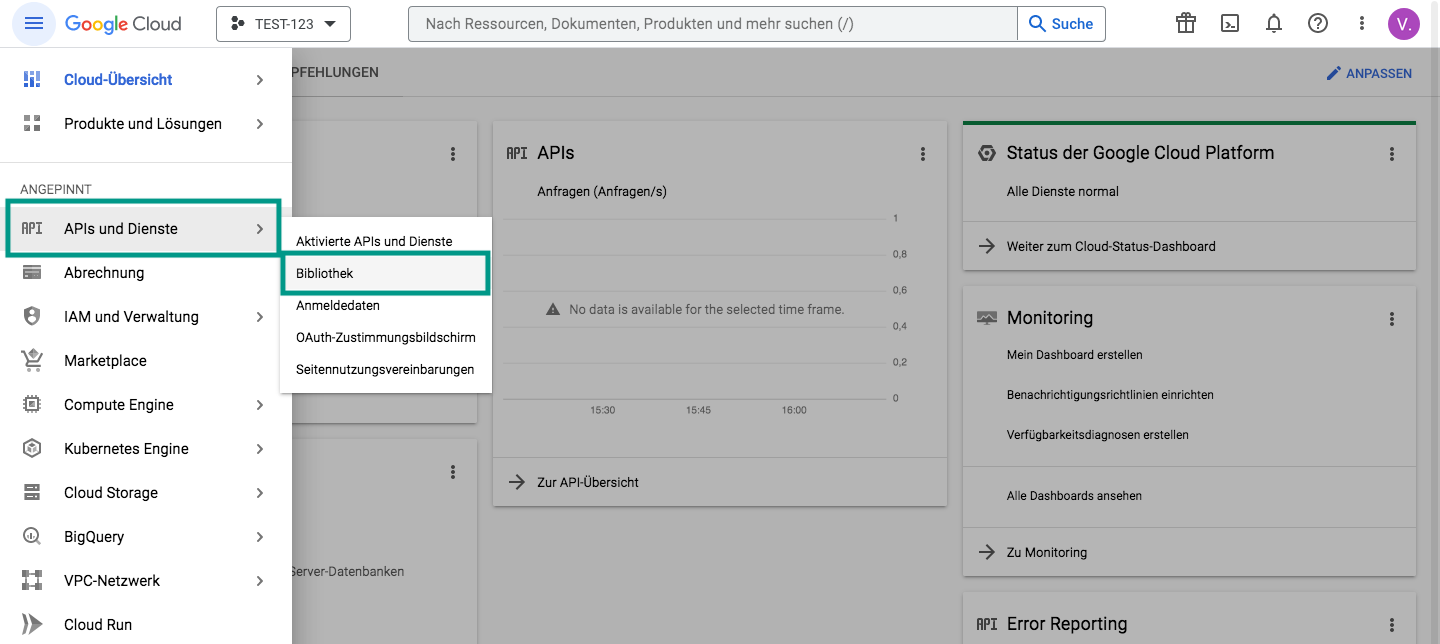Open the Error Reporting card three-dot menu
Image resolution: width=1440 pixels, height=644 pixels.
click(x=1392, y=625)
